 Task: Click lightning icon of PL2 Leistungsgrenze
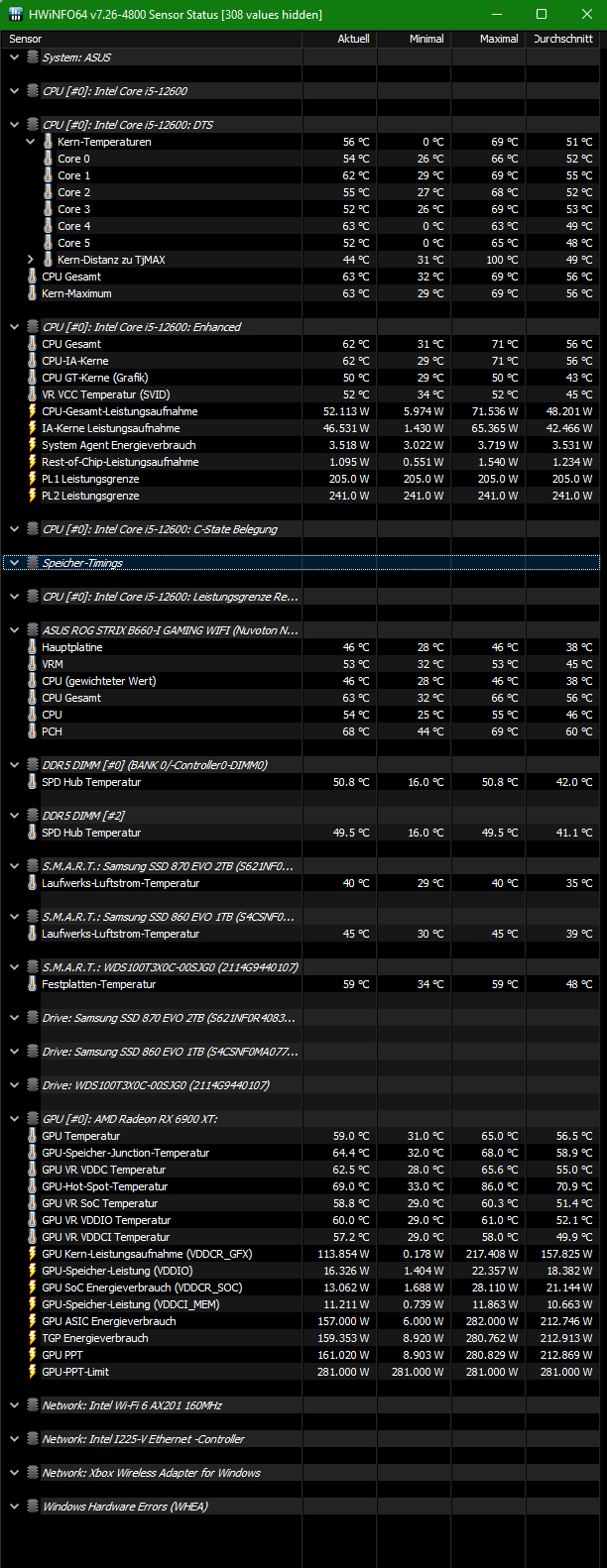33,496
